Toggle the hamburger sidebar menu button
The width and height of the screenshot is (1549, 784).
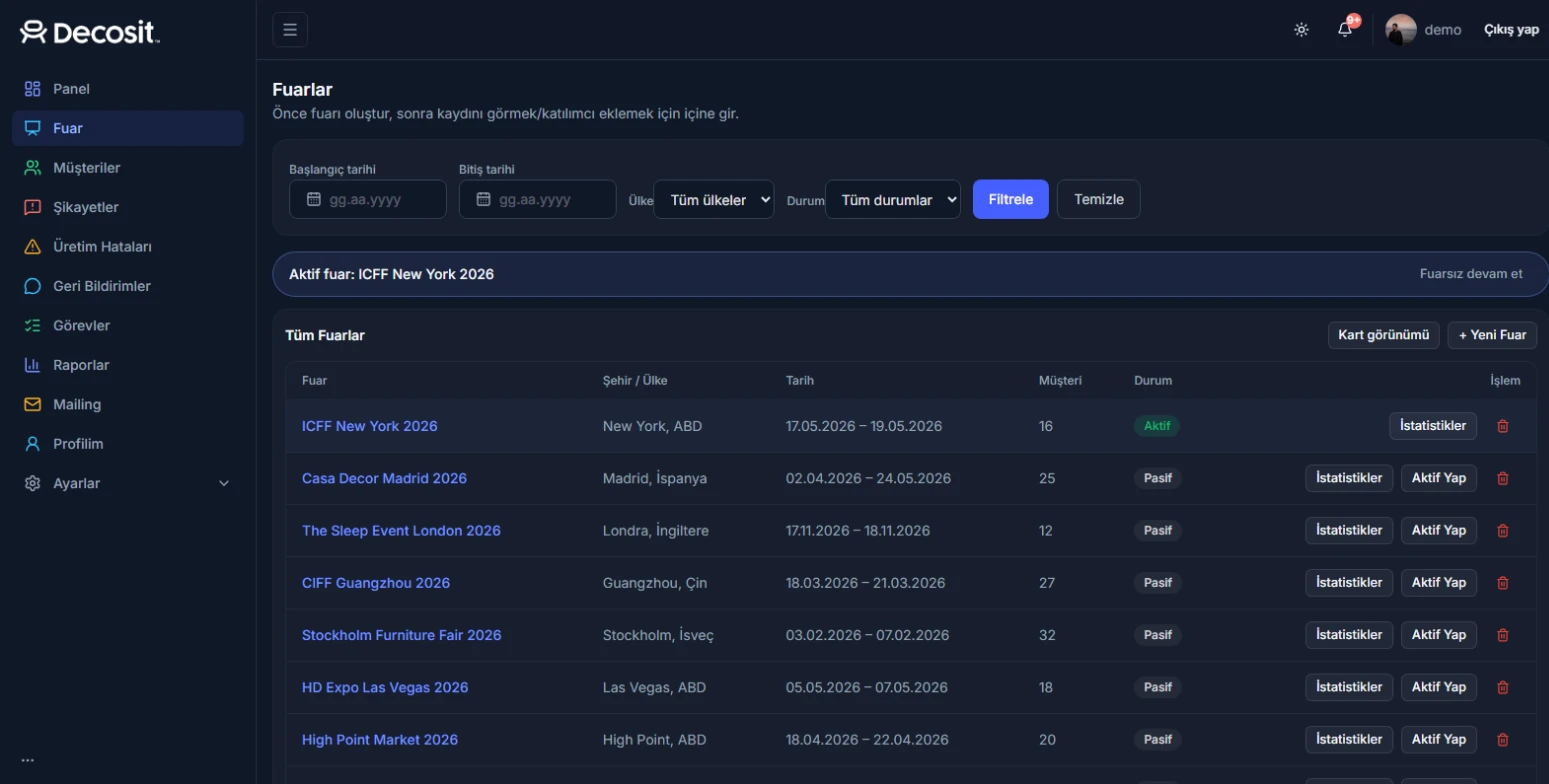pos(290,30)
